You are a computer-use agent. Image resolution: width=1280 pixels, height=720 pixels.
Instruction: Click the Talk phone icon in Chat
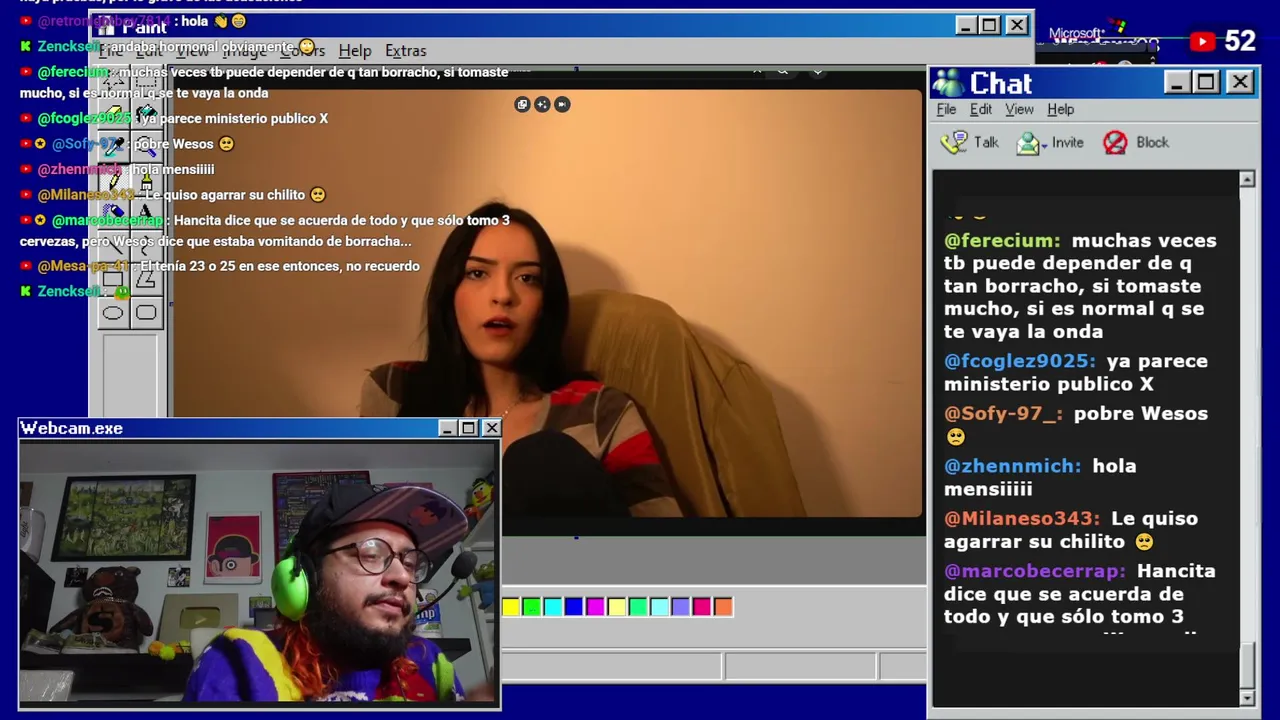point(955,142)
